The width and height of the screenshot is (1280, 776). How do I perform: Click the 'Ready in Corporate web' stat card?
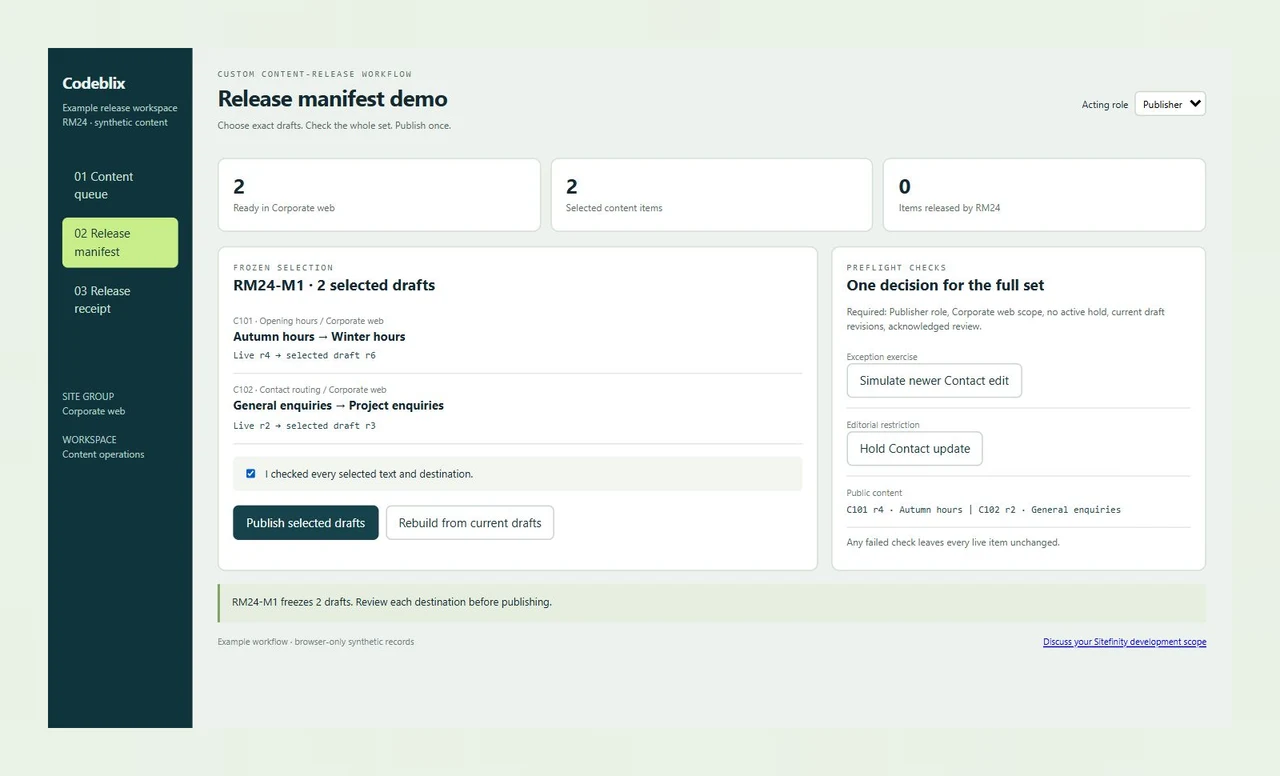pyautogui.click(x=379, y=195)
